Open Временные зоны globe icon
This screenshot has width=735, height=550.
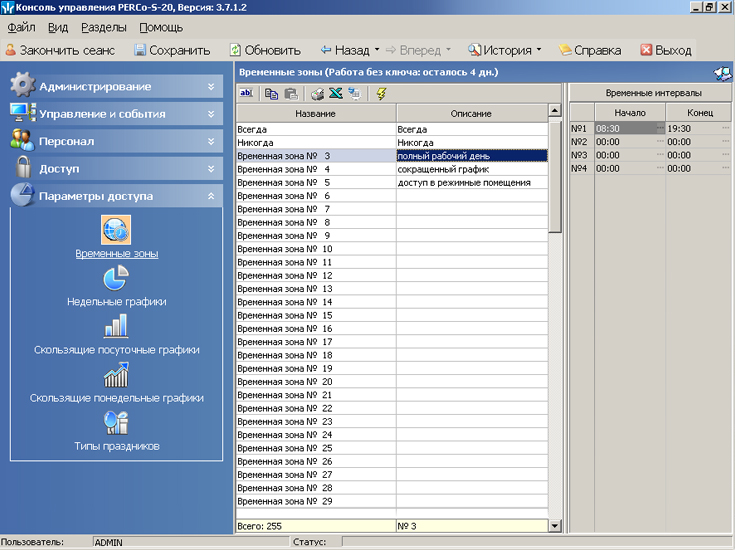click(x=116, y=230)
